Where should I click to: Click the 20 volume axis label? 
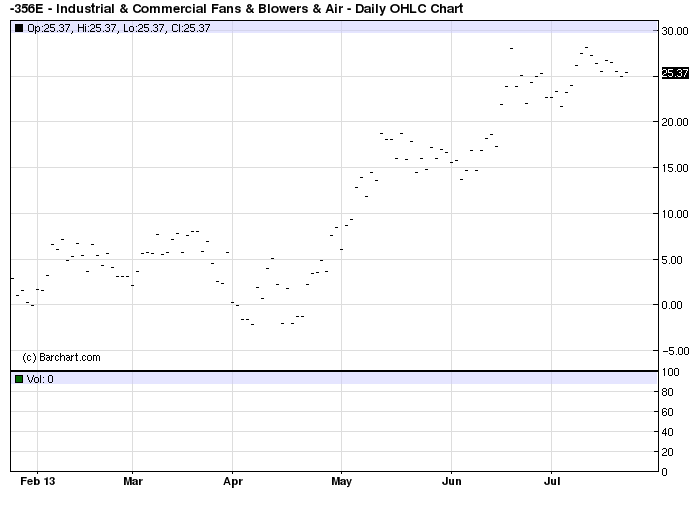click(x=667, y=452)
